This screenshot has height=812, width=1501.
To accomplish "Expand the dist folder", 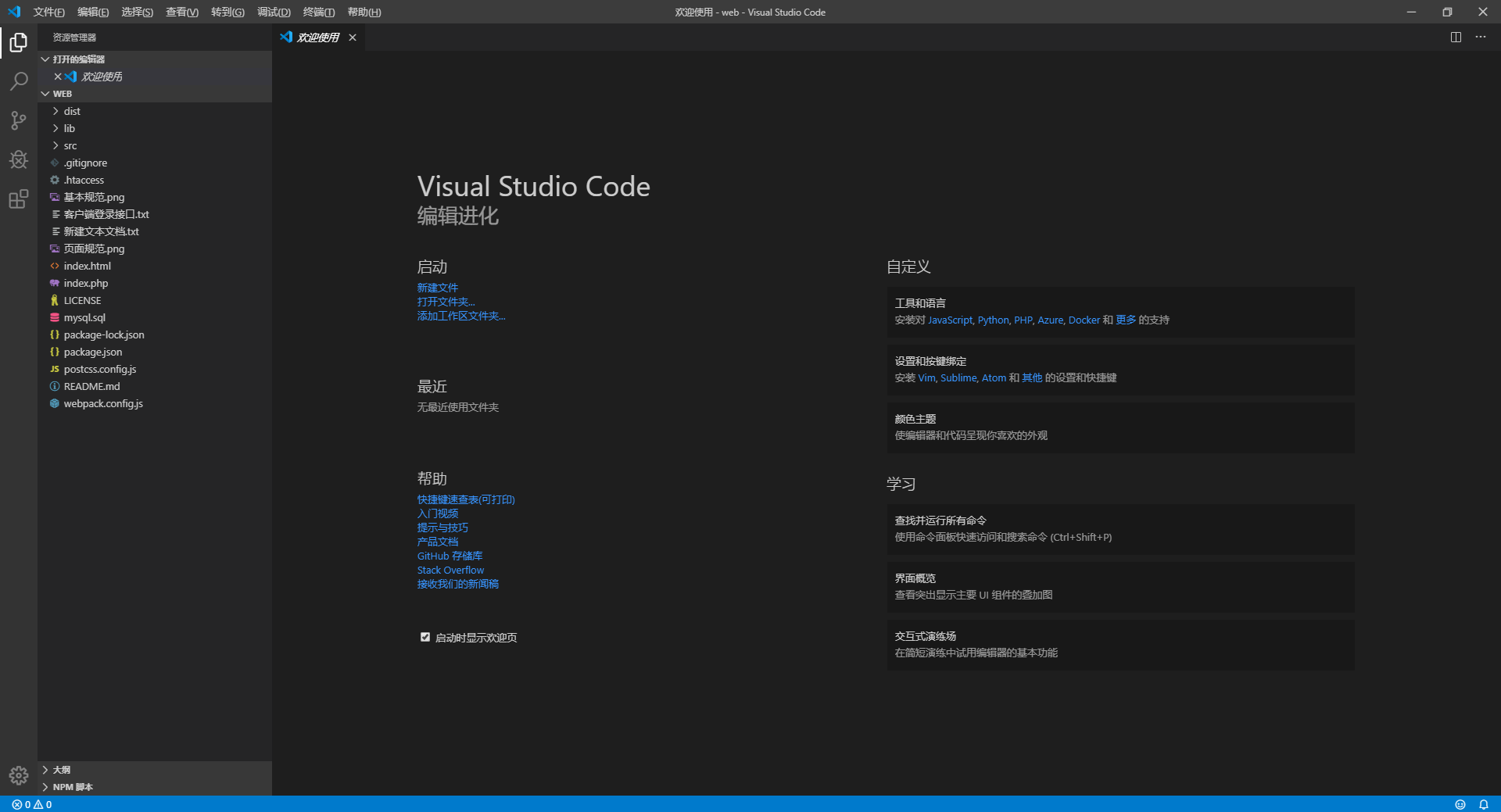I will (72, 111).
